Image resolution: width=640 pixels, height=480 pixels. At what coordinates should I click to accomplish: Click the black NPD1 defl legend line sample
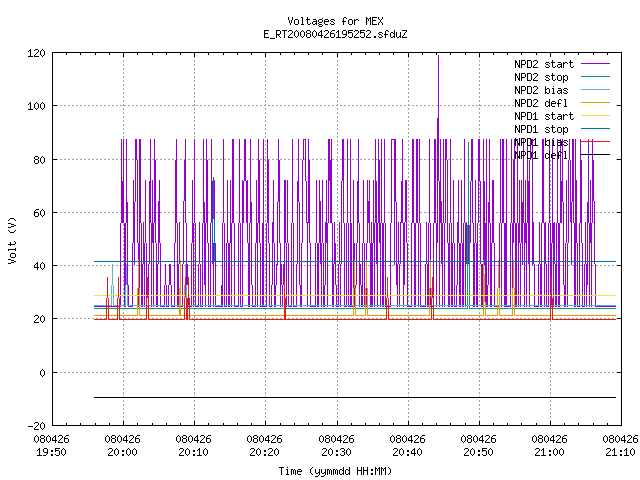pyautogui.click(x=596, y=155)
